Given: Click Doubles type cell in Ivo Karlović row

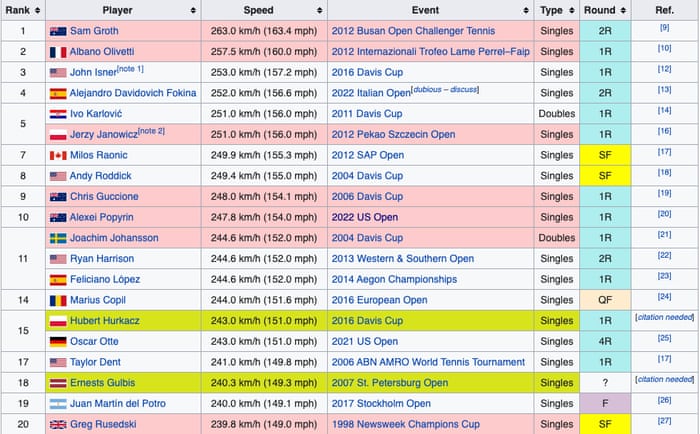Looking at the screenshot, I should pos(557,114).
